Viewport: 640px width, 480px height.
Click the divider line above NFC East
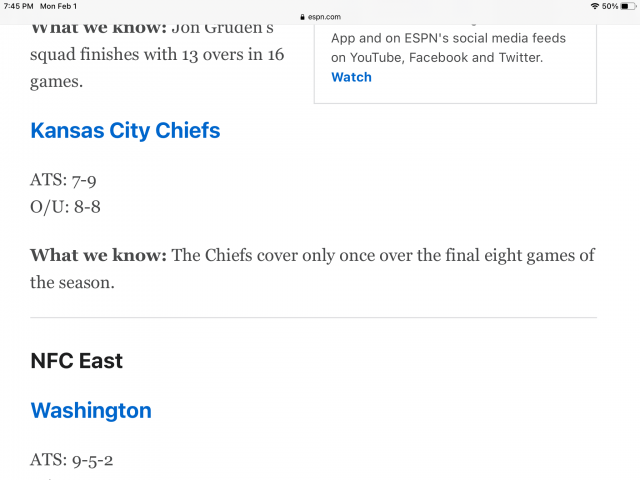(x=314, y=318)
